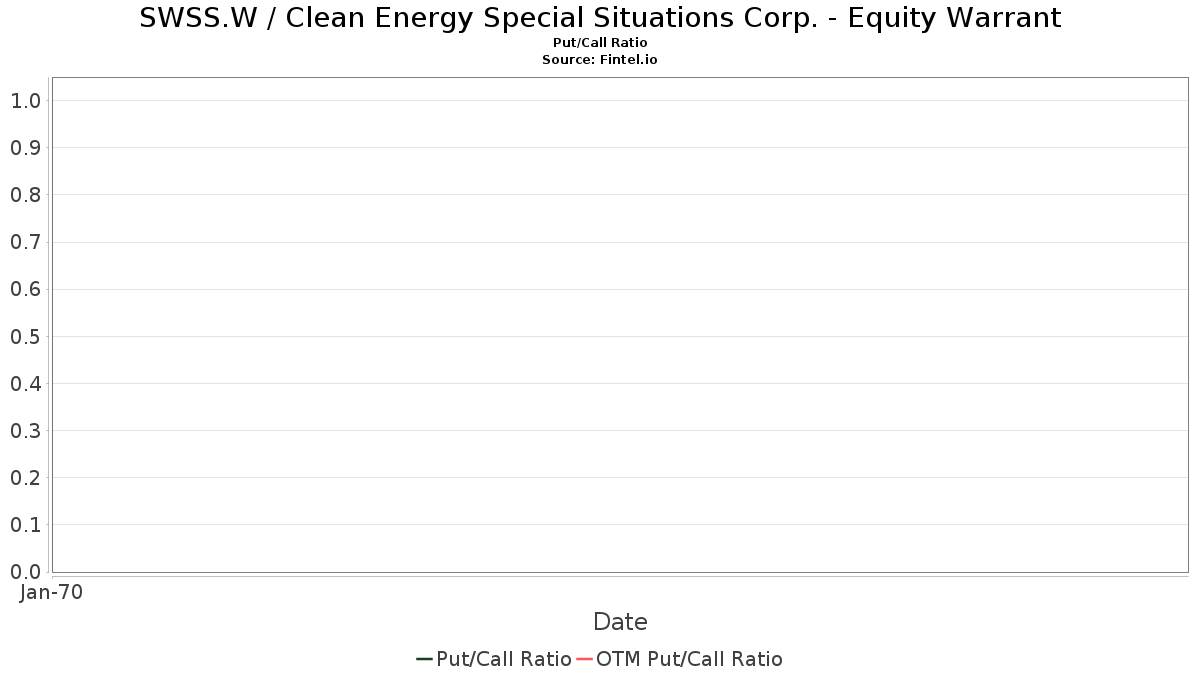
Task: Click the 0.0 y-axis label
Action: coord(26,572)
